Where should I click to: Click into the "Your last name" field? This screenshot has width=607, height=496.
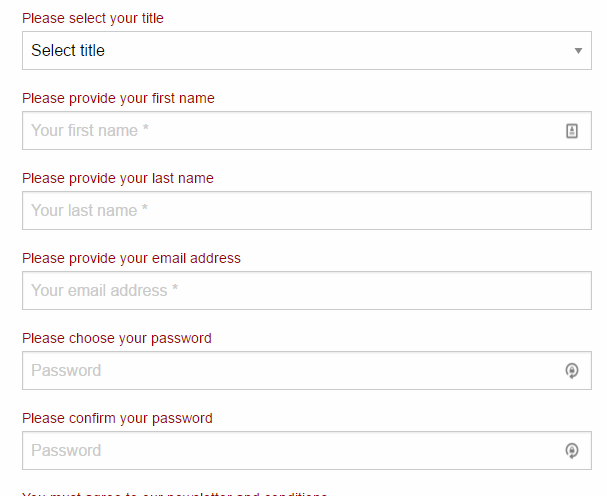306,210
